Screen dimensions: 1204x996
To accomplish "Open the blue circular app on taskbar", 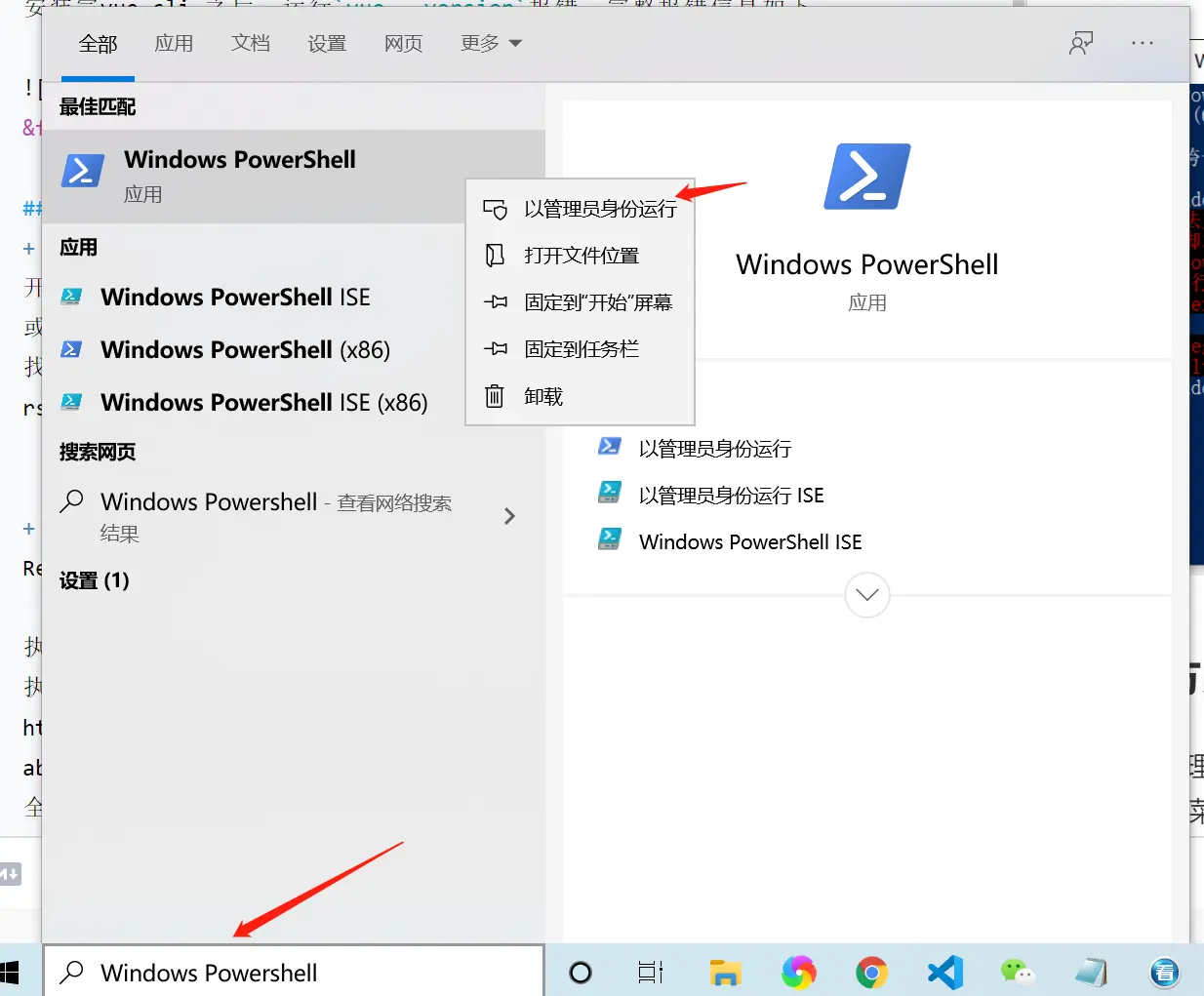I will tap(1165, 973).
